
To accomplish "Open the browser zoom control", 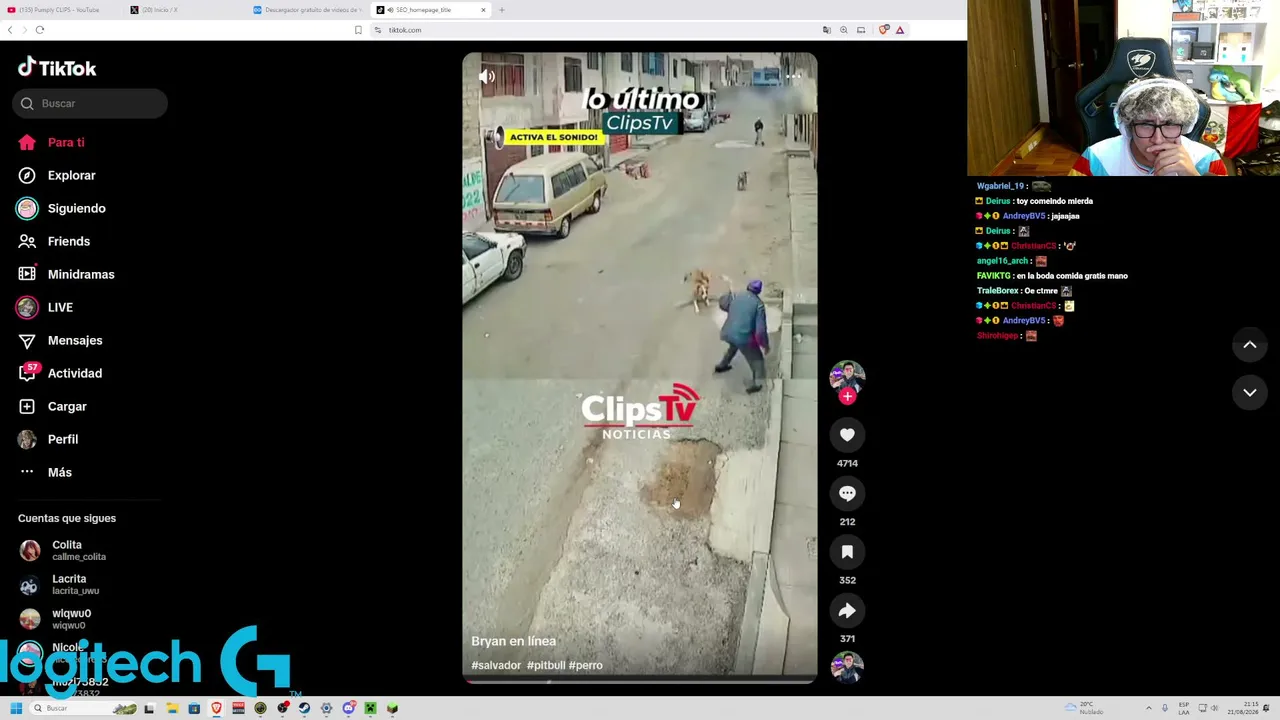I will [x=844, y=30].
